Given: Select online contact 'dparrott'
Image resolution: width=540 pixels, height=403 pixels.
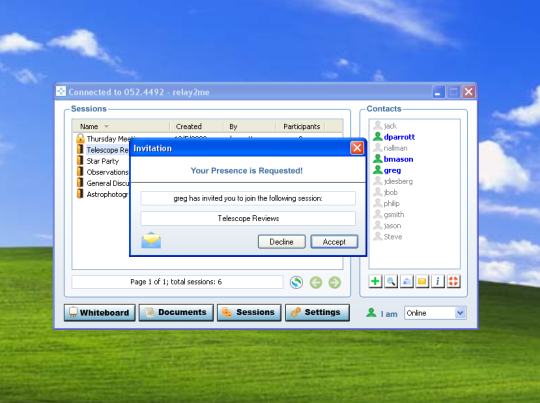Looking at the screenshot, I should tap(394, 137).
